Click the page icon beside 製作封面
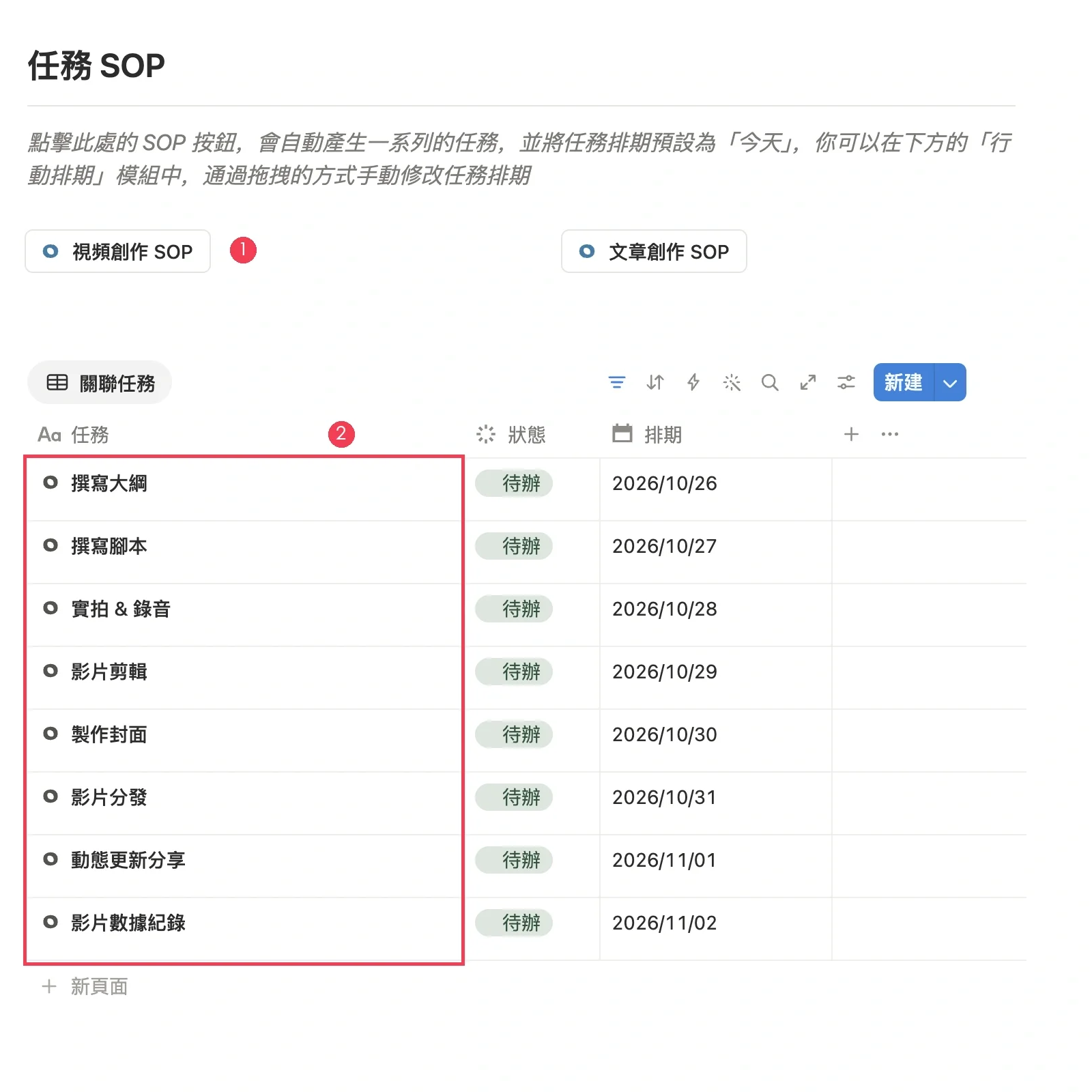Screen dimensions: 1092x1092 point(51,734)
